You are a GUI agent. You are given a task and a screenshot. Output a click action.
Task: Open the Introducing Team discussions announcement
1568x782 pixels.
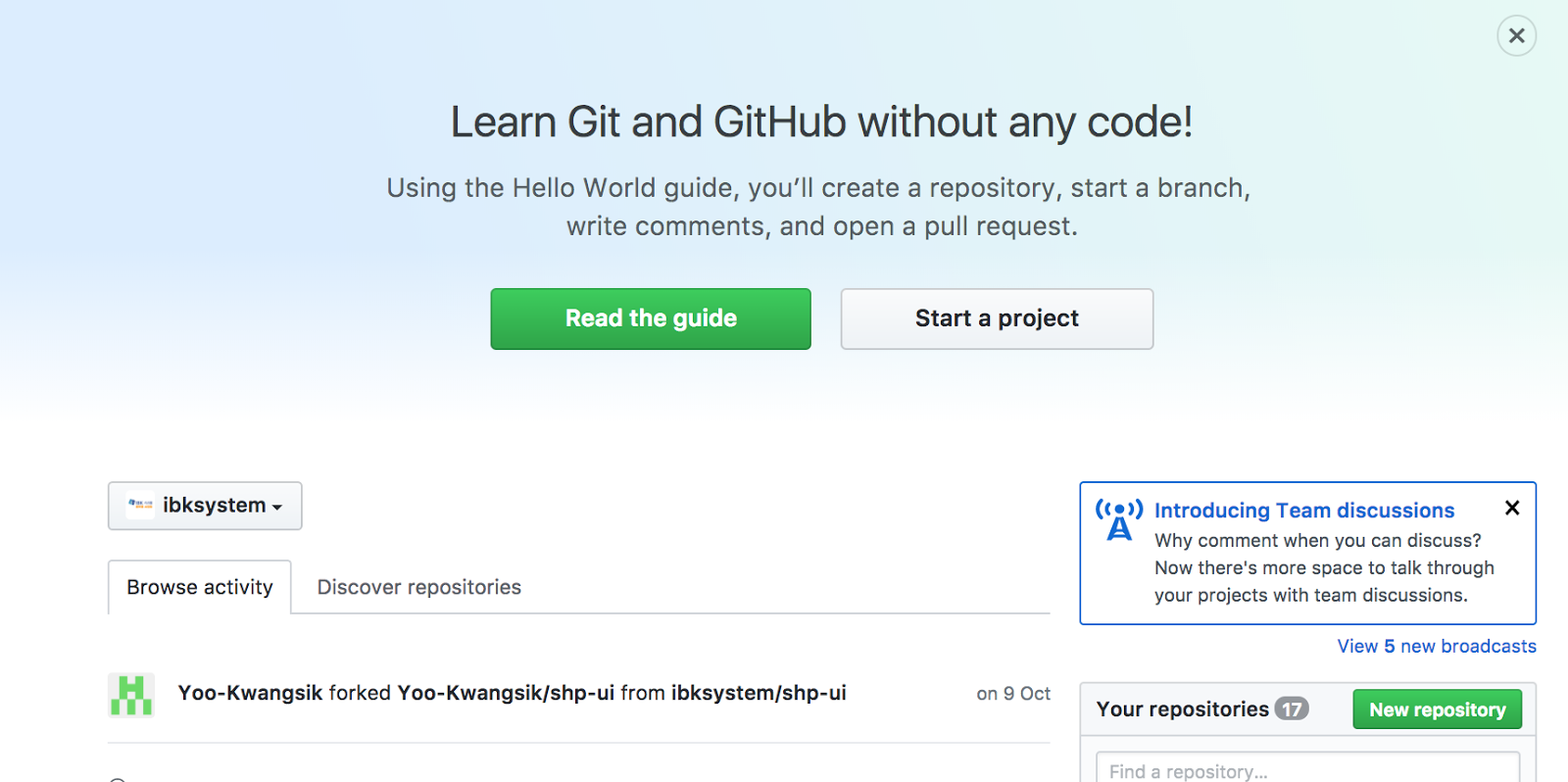pos(1303,511)
